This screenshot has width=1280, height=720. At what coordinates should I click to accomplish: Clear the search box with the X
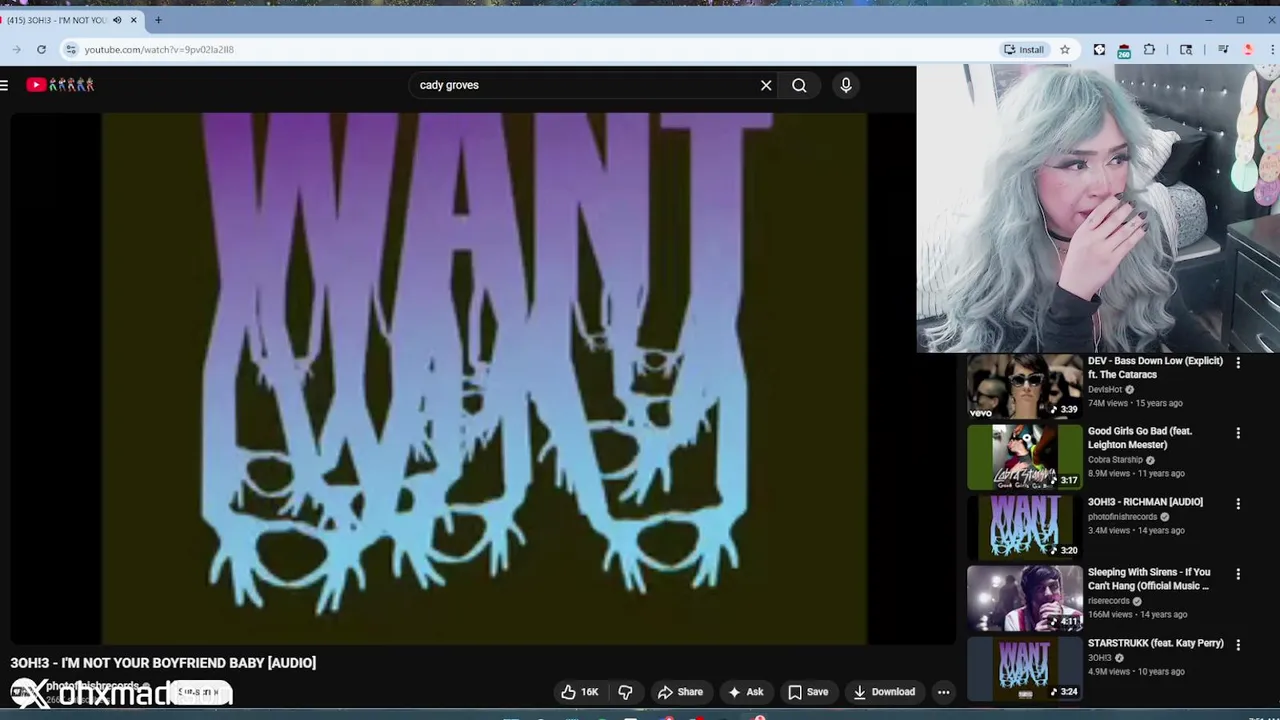pos(766,85)
